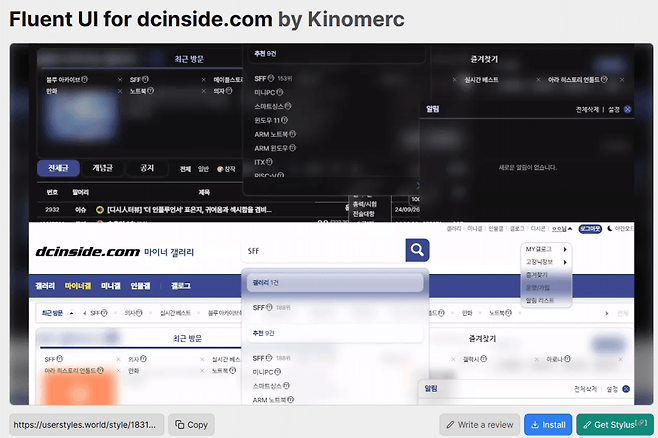The height and width of the screenshot is (438, 658).
Task: Select the 갤러리 navigation tab
Action: point(45,286)
